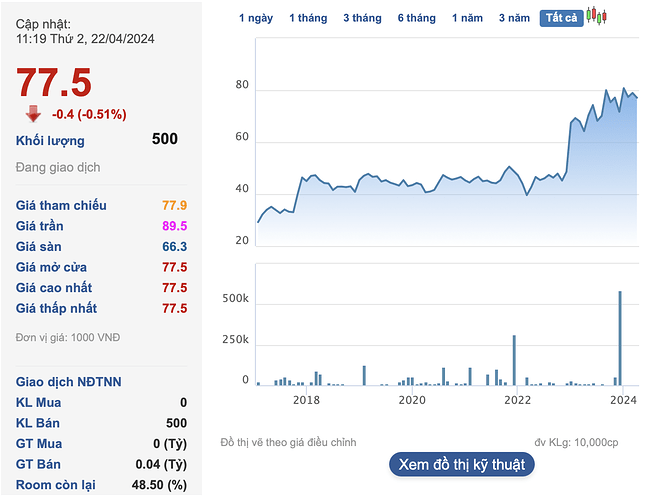The width and height of the screenshot is (647, 500).
Task: Click the current price 77.5
Action: click(x=54, y=83)
